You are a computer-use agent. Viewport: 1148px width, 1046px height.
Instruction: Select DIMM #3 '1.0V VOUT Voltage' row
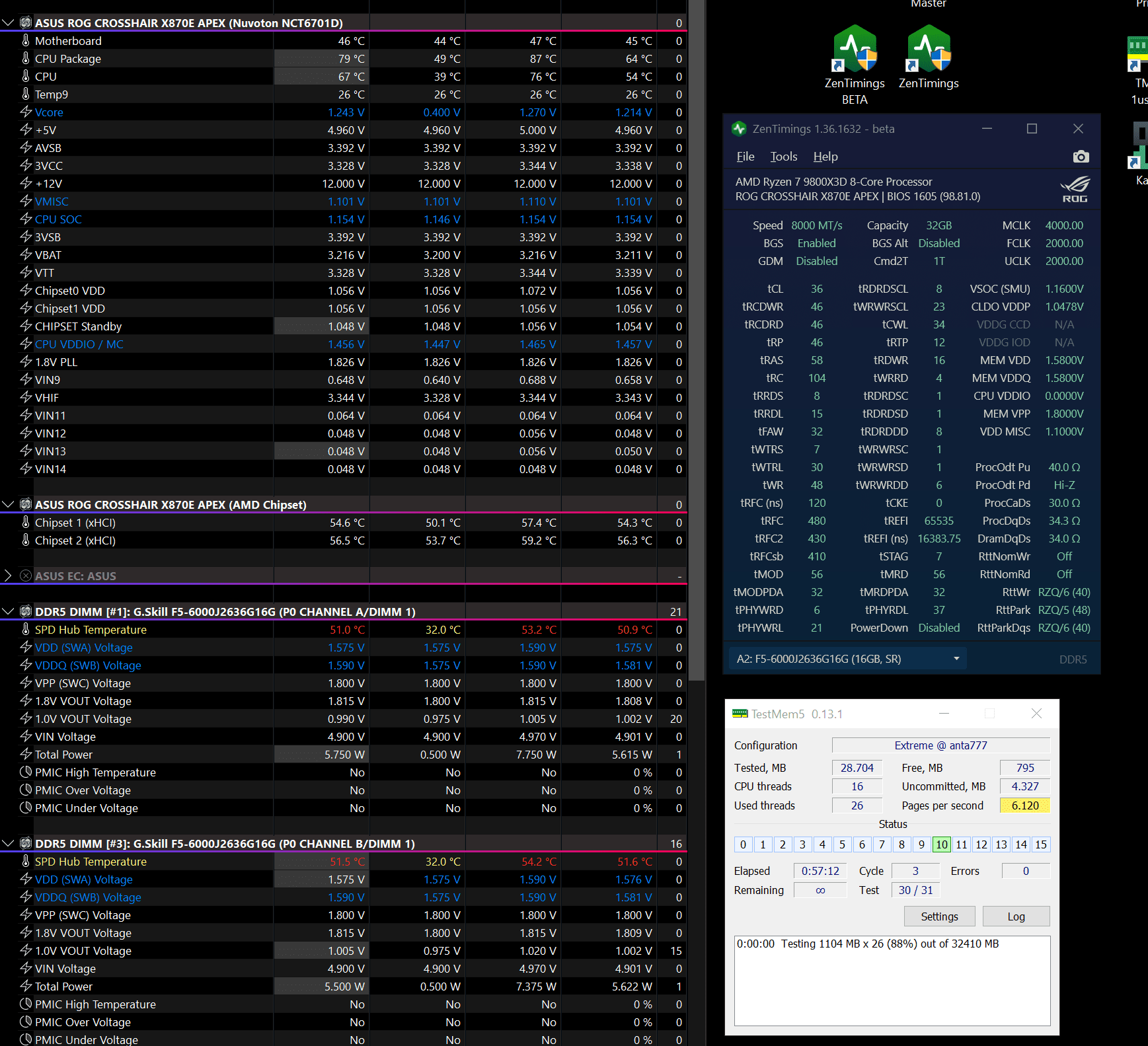click(x=343, y=950)
